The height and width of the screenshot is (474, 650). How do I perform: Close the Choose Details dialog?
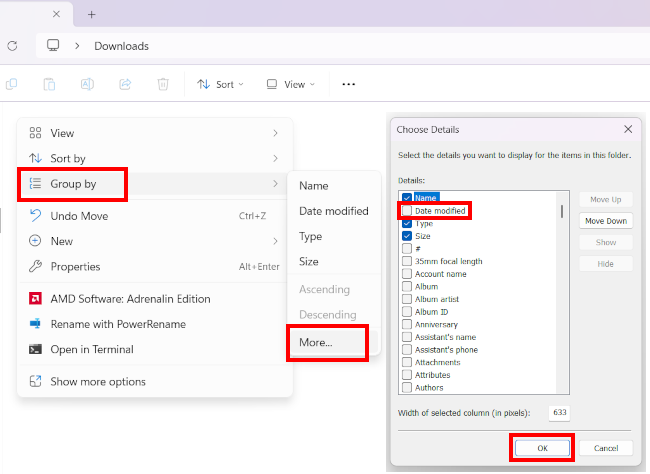point(628,129)
